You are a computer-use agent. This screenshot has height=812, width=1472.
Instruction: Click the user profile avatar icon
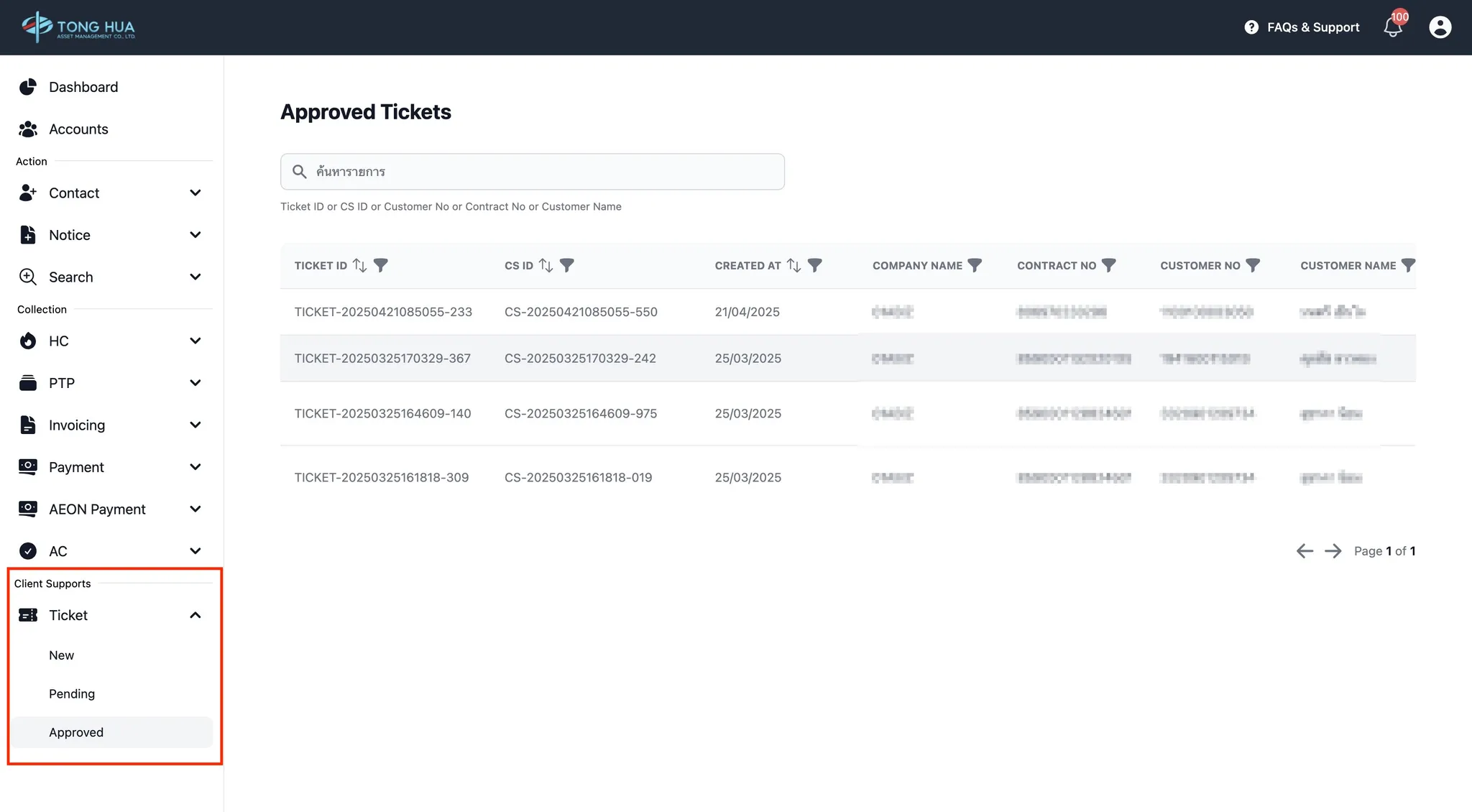pos(1440,27)
